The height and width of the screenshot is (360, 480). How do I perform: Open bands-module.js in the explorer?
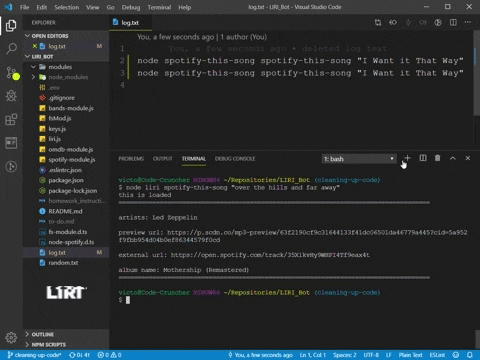click(71, 108)
